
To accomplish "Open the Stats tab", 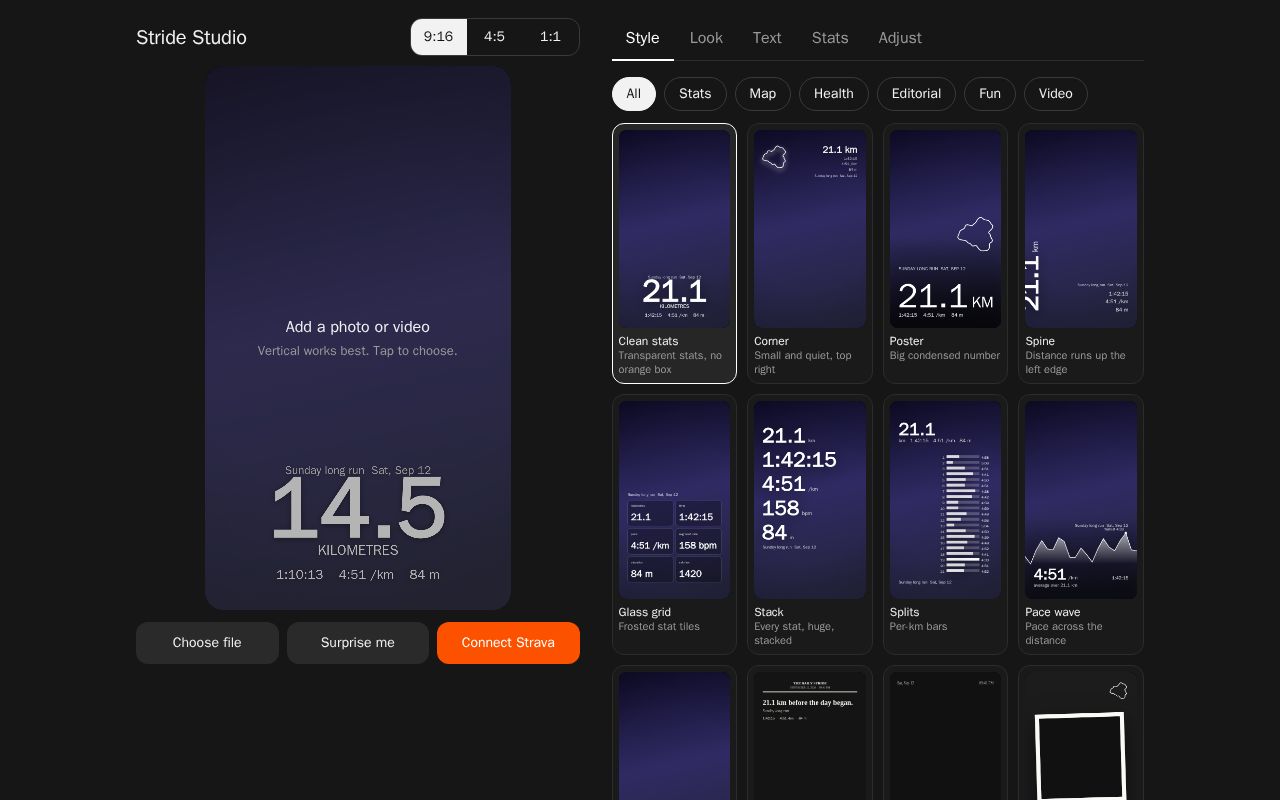I will (x=830, y=38).
